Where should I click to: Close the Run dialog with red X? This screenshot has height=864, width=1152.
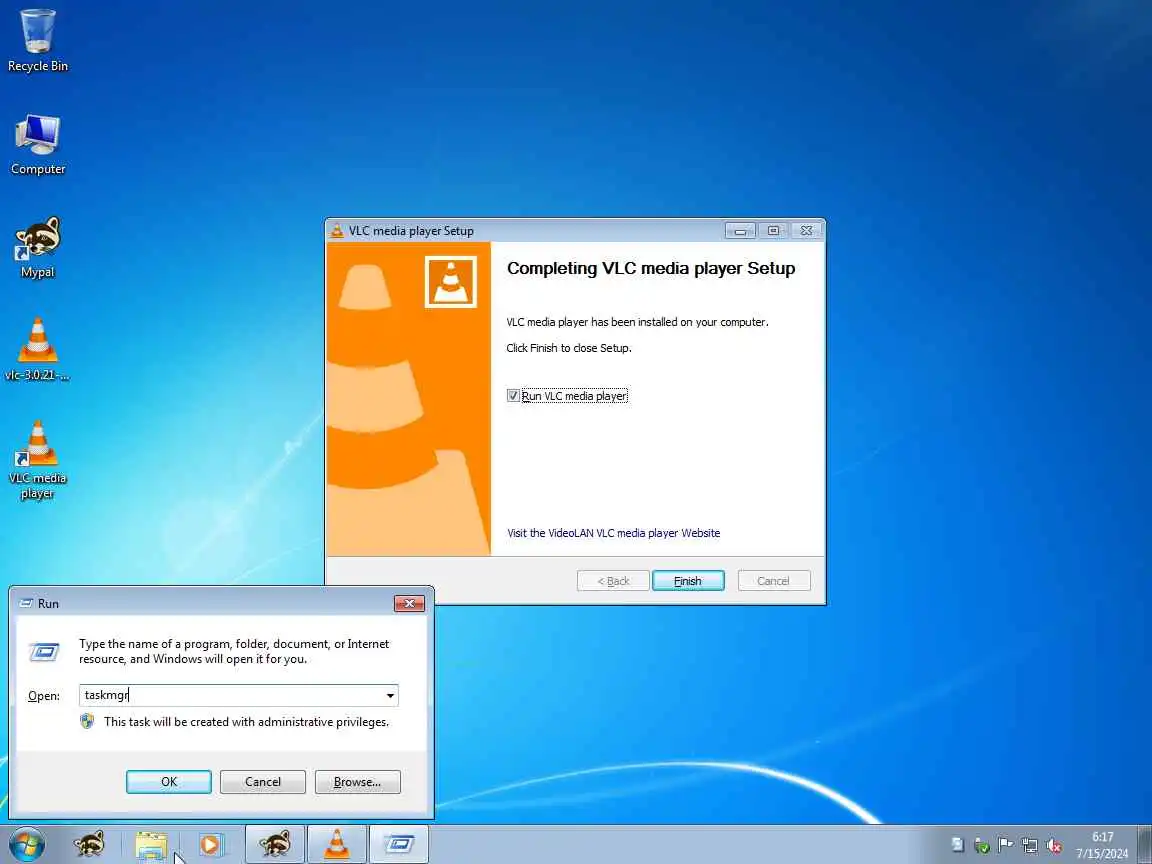click(409, 603)
